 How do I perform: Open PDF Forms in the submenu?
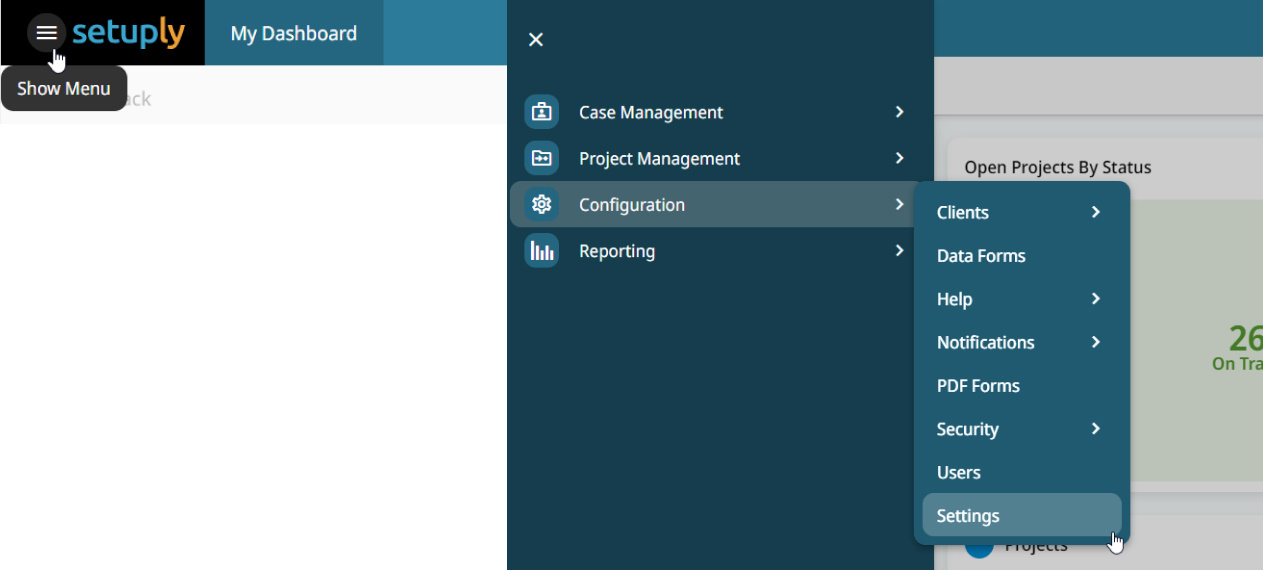coord(977,386)
